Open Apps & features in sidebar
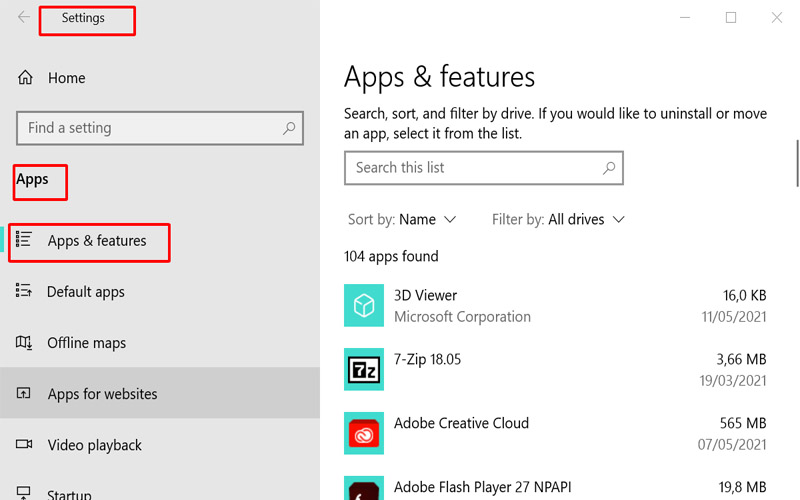The image size is (800, 500). coord(96,241)
